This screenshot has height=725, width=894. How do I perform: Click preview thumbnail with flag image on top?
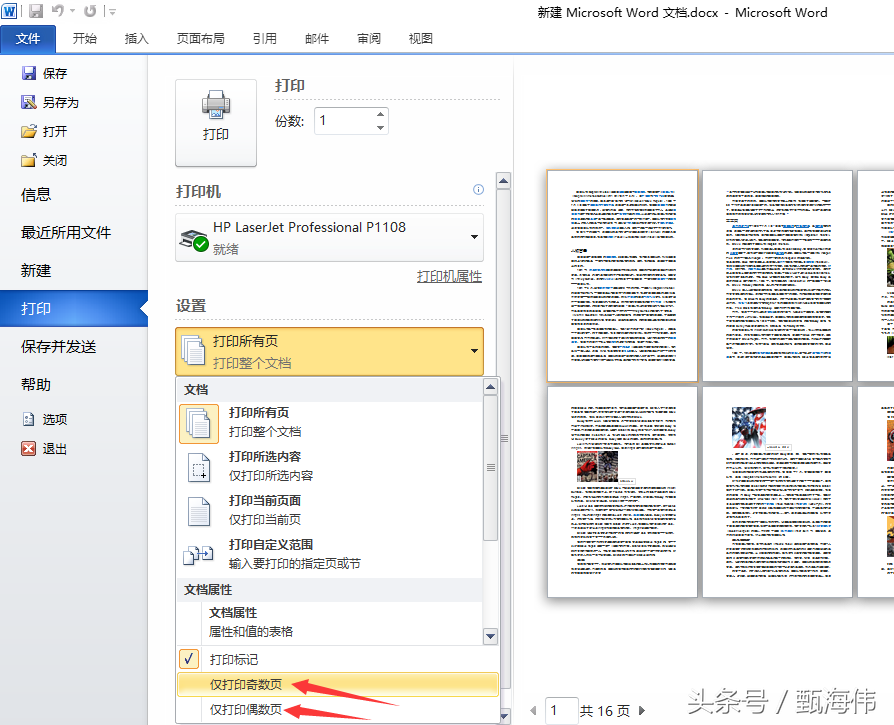(777, 492)
